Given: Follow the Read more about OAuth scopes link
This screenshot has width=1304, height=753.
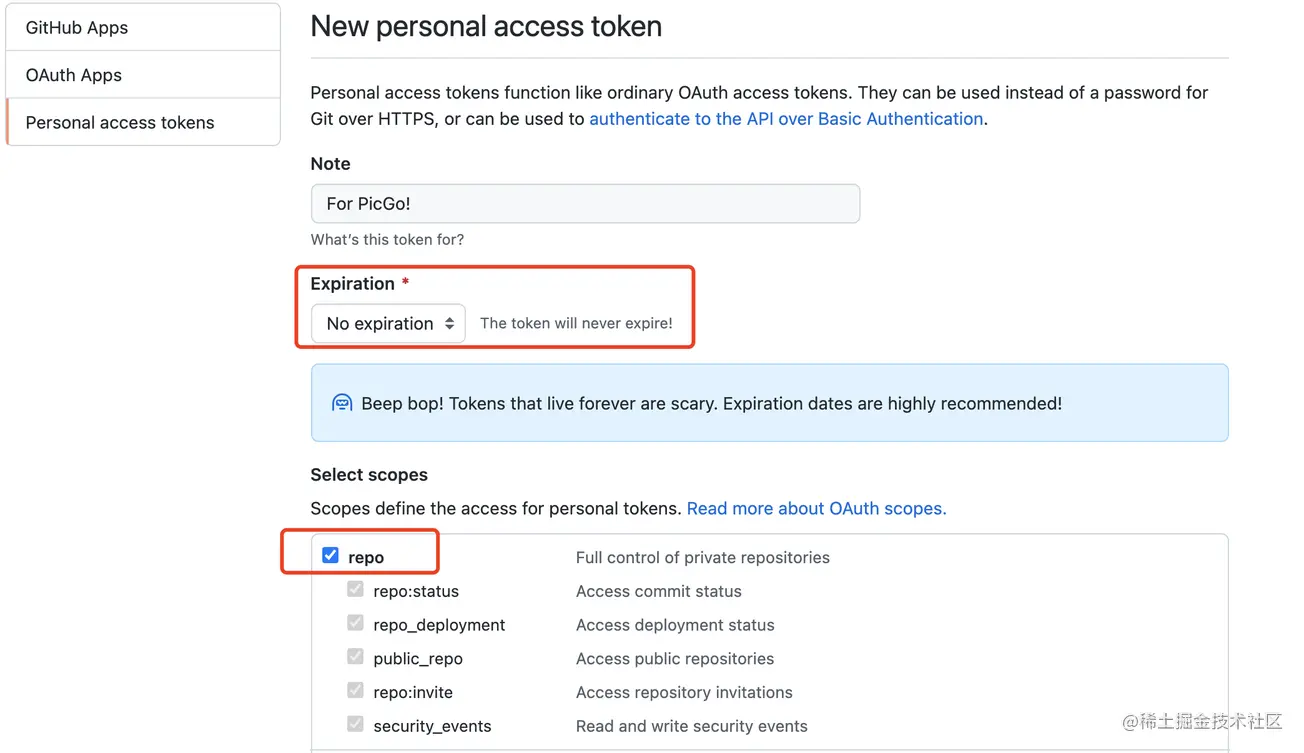Looking at the screenshot, I should (816, 508).
